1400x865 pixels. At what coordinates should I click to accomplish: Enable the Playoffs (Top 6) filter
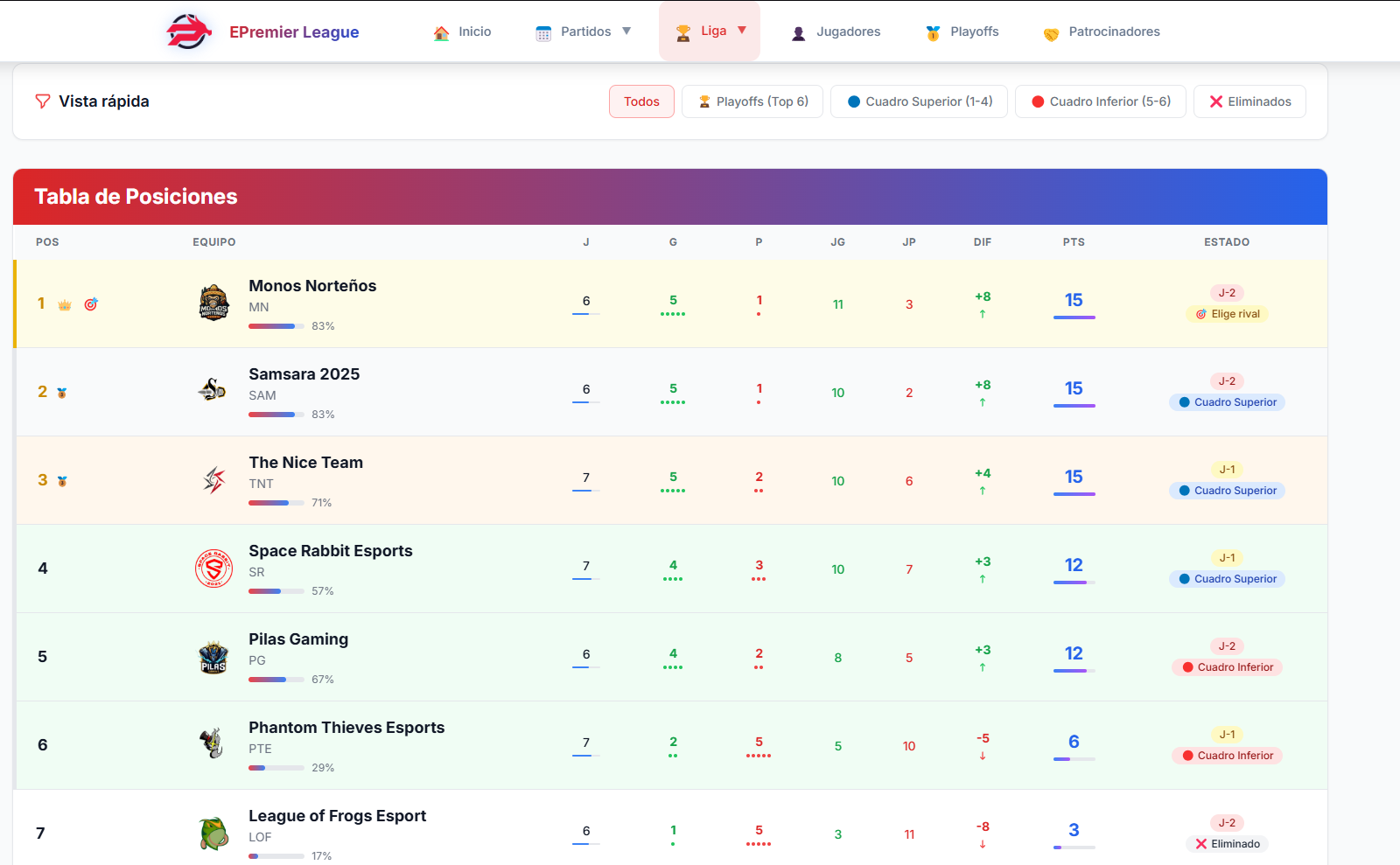point(752,101)
